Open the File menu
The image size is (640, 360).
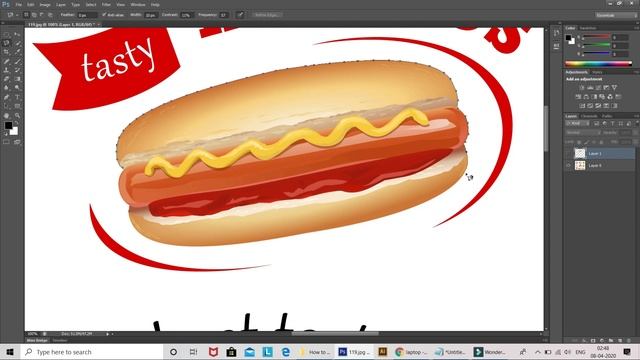[18, 4]
